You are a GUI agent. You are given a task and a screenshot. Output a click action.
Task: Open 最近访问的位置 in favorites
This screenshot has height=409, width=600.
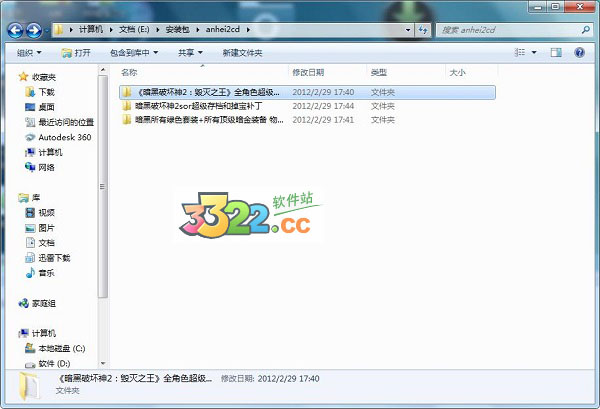pos(59,122)
